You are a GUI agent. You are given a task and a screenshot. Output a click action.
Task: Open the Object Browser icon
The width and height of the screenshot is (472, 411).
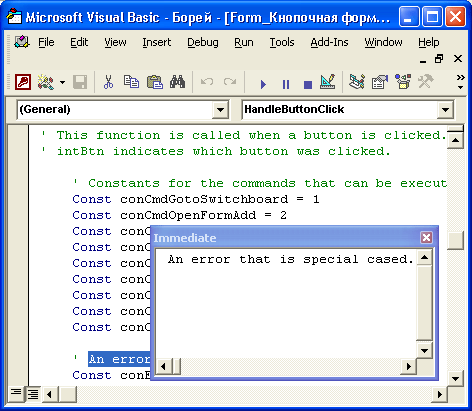[x=403, y=82]
